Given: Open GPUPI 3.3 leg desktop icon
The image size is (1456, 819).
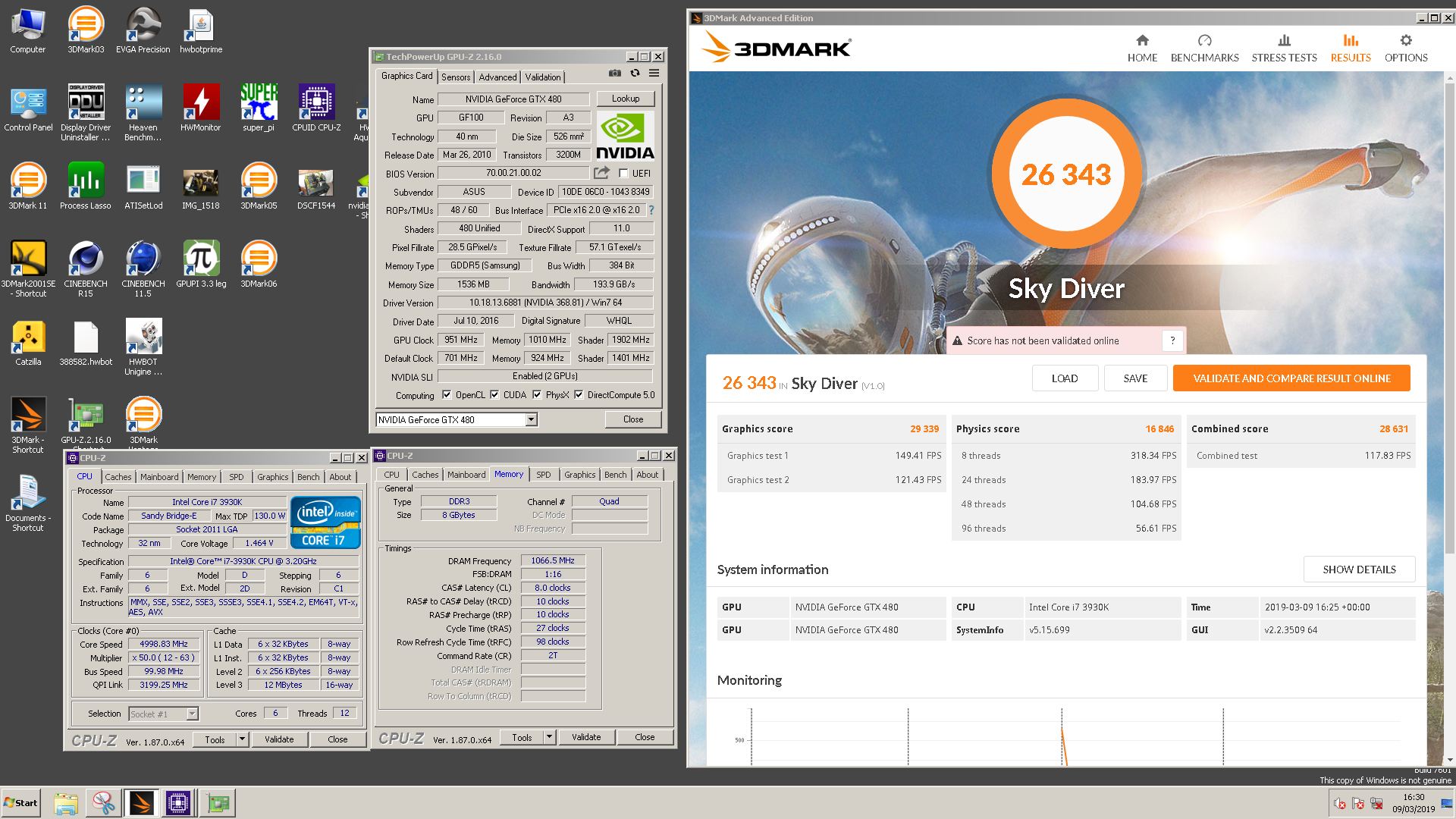Looking at the screenshot, I should click(x=201, y=264).
